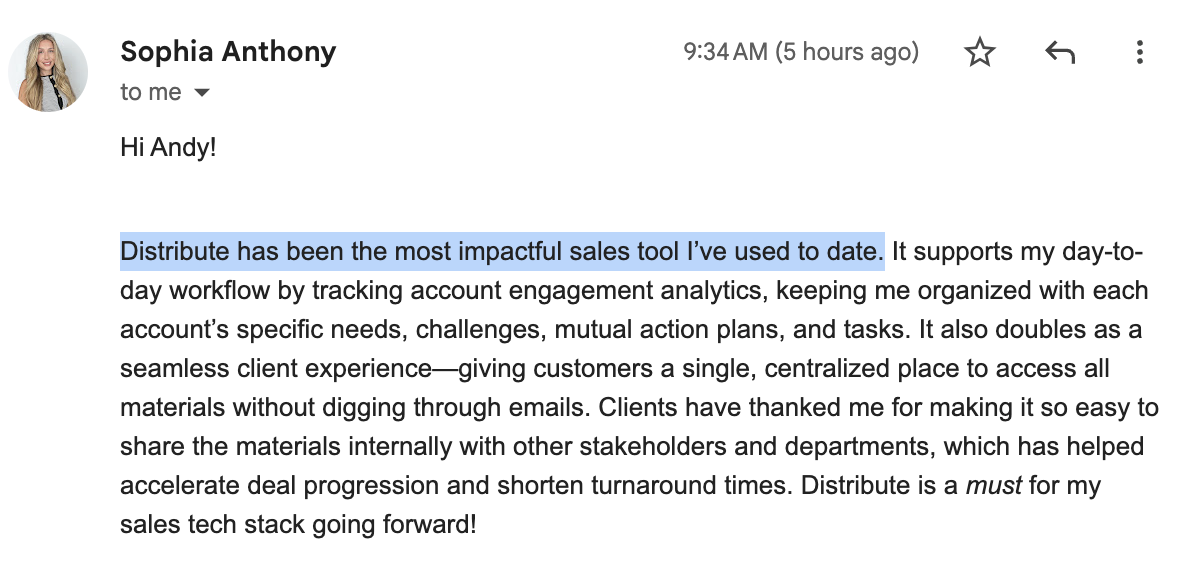Open the three-dot more options menu
The image size is (1182, 578).
1139,53
